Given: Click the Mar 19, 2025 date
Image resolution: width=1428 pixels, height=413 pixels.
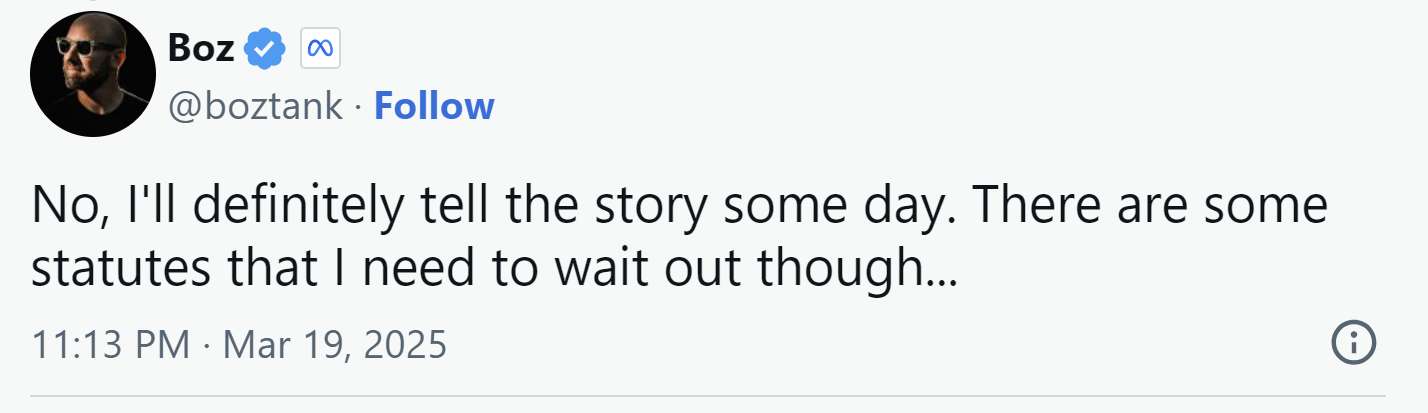Looking at the screenshot, I should pos(334,345).
